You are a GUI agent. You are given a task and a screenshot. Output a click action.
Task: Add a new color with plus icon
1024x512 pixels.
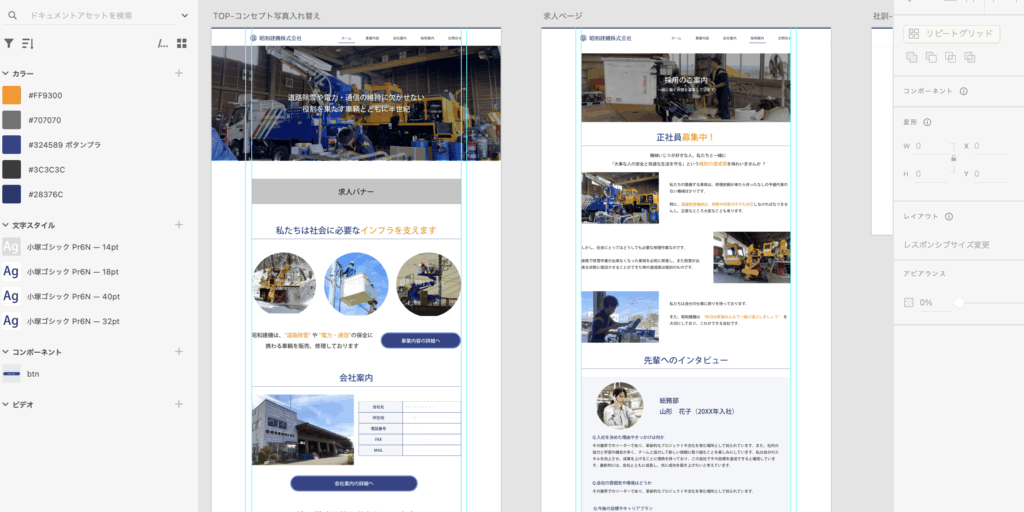click(x=179, y=73)
